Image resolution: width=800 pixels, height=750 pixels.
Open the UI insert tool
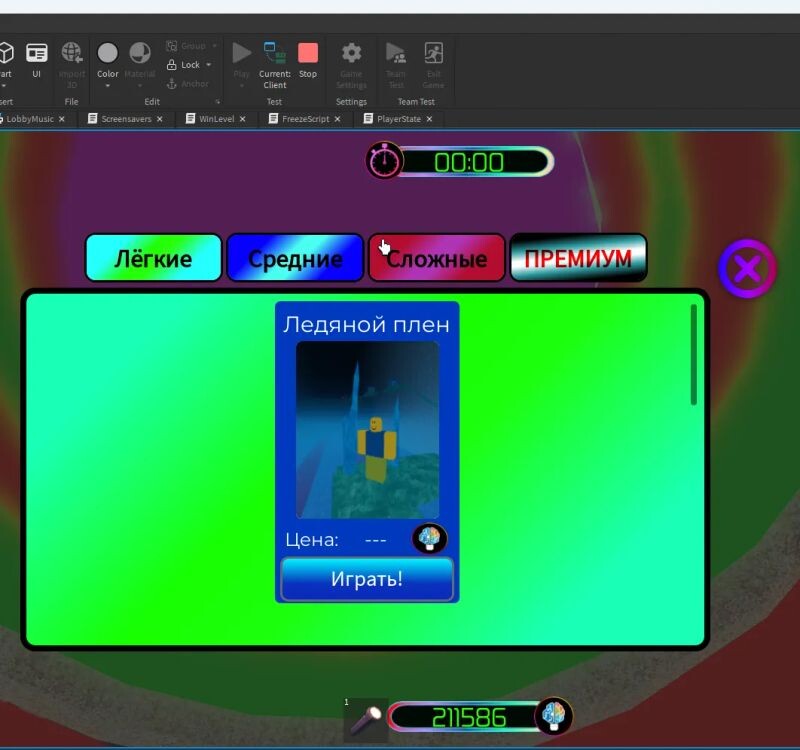[37, 54]
